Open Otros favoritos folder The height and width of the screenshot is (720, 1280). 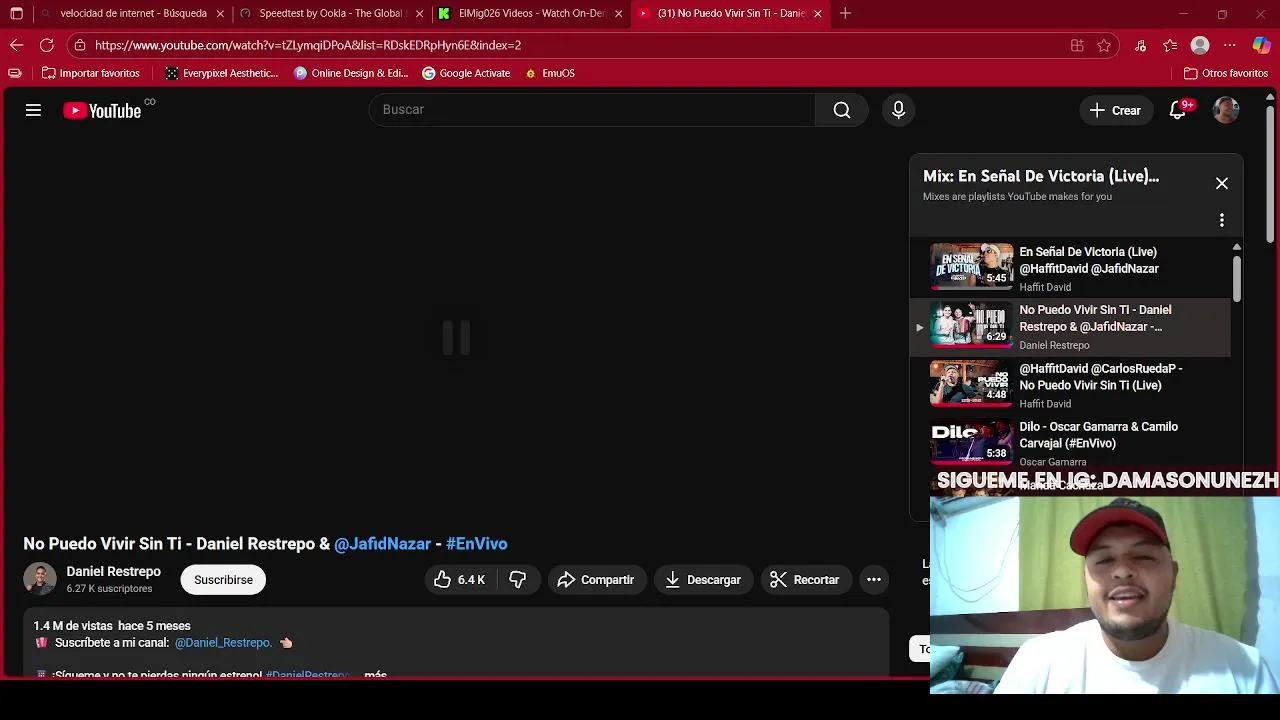[1226, 73]
